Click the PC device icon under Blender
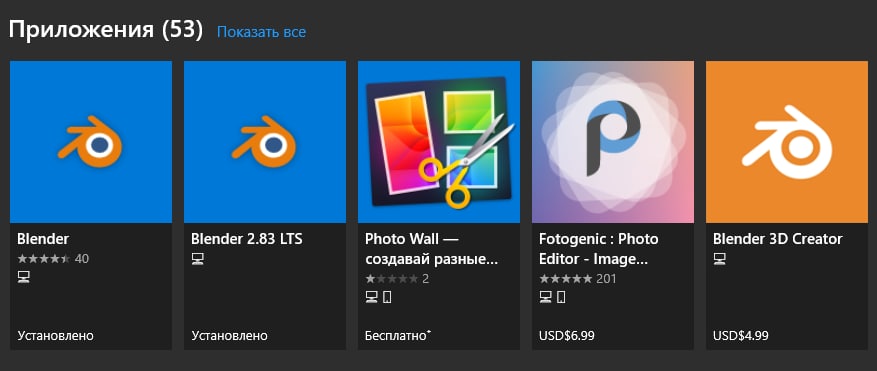Viewport: 877px width, 371px height. click(x=23, y=277)
